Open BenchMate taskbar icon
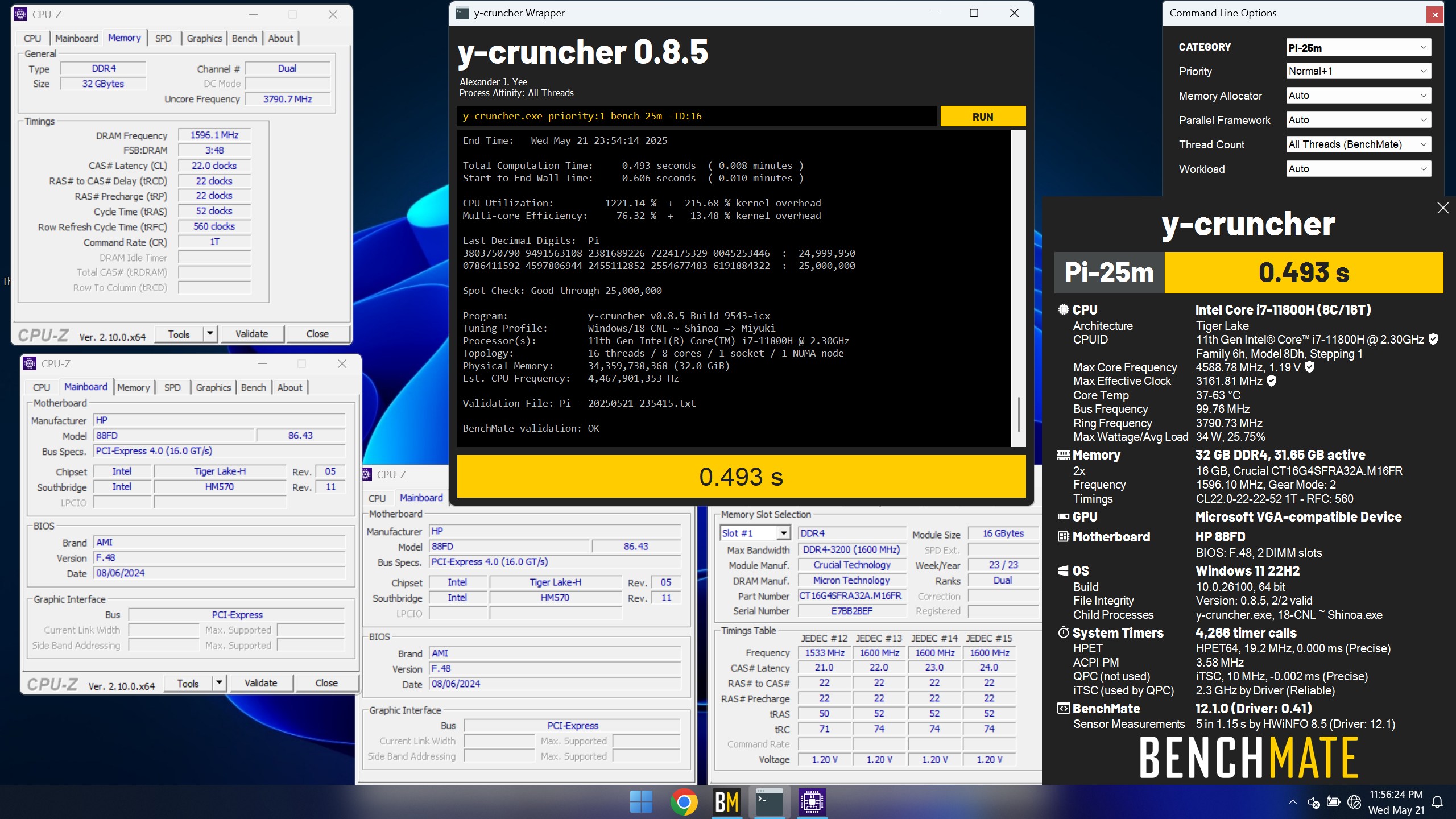 click(727, 802)
